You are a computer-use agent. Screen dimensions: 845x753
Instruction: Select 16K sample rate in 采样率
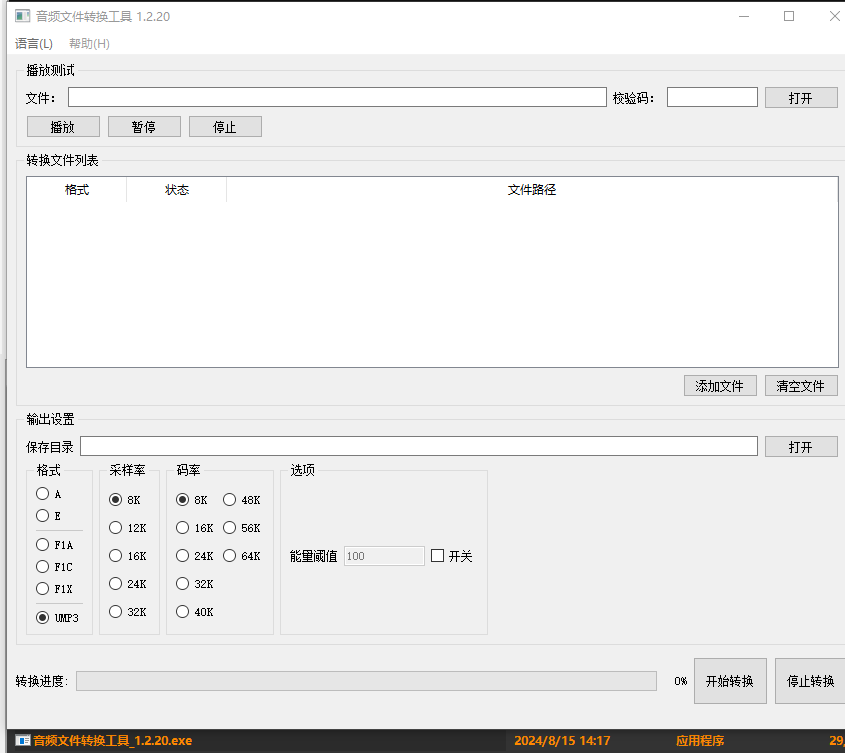click(115, 556)
